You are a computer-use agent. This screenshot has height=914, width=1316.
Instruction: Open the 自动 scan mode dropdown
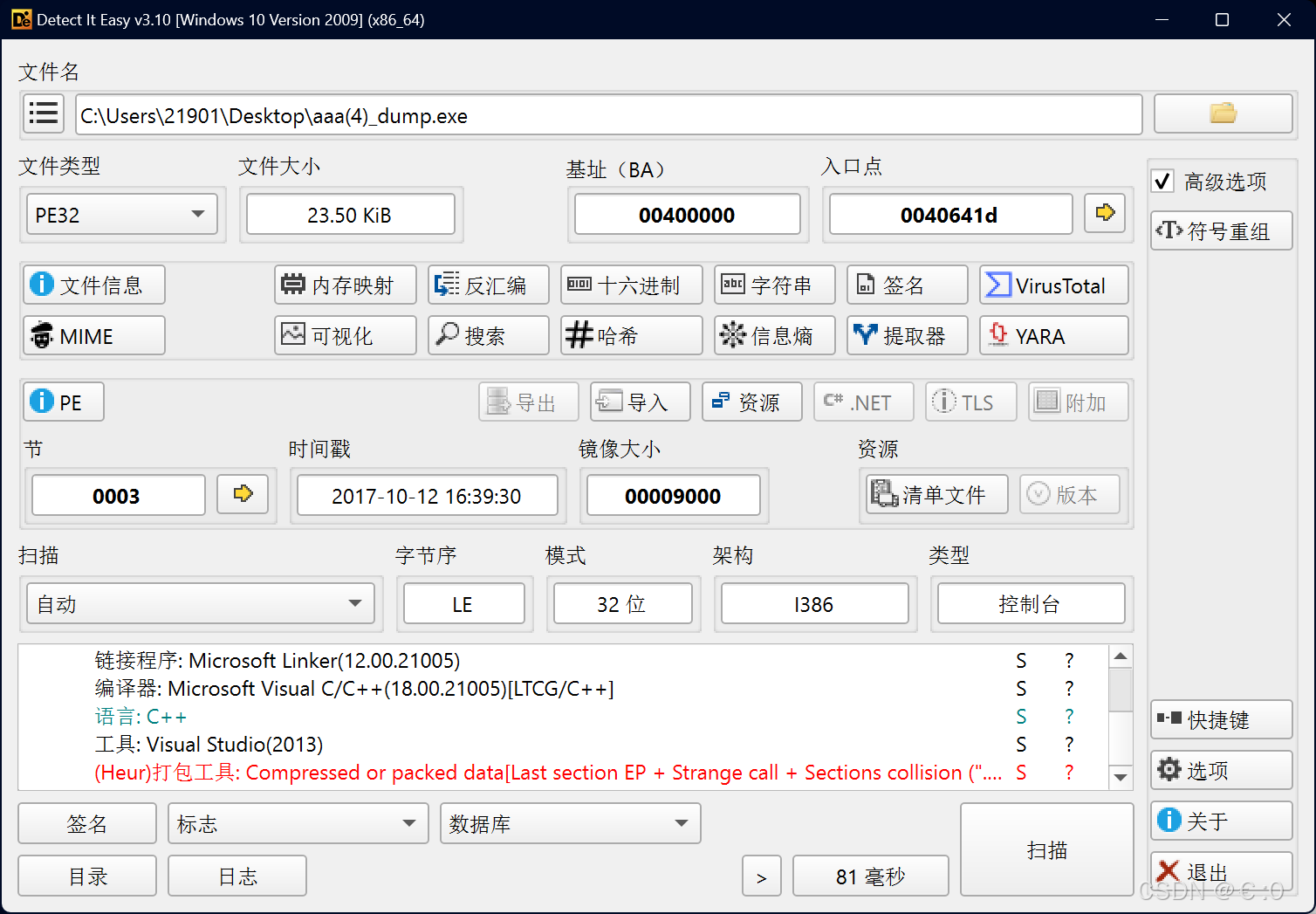(201, 603)
